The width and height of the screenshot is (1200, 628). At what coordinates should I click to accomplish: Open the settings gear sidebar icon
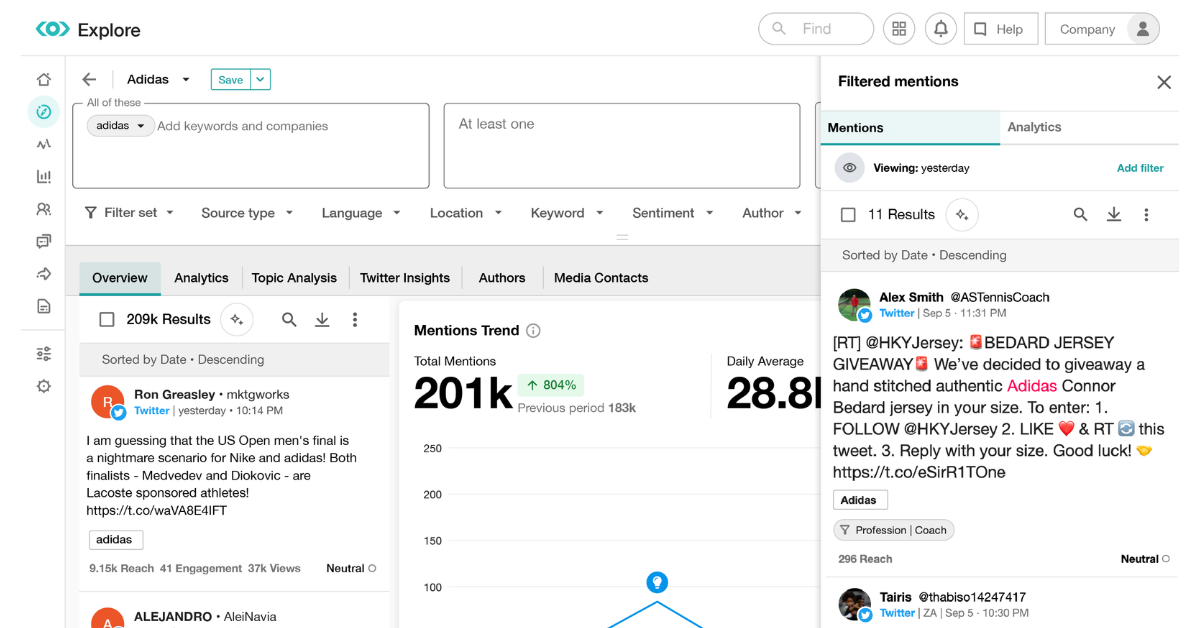click(43, 386)
